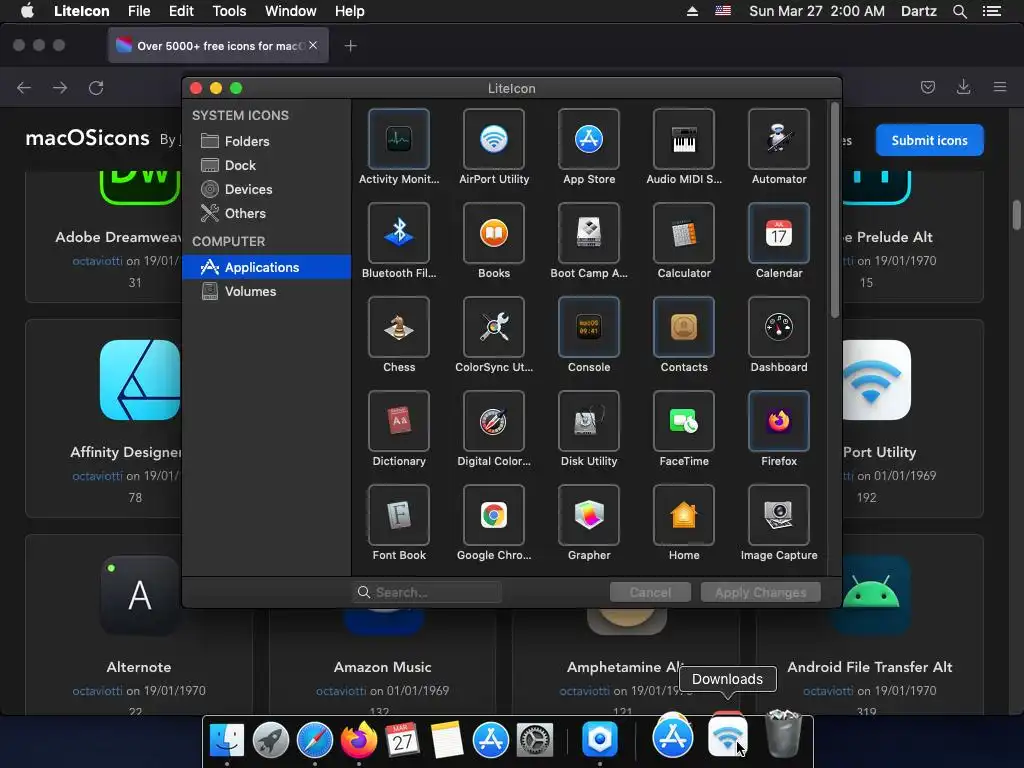1024x768 pixels.
Task: Open browser downloads panel
Action: pyautogui.click(x=963, y=87)
